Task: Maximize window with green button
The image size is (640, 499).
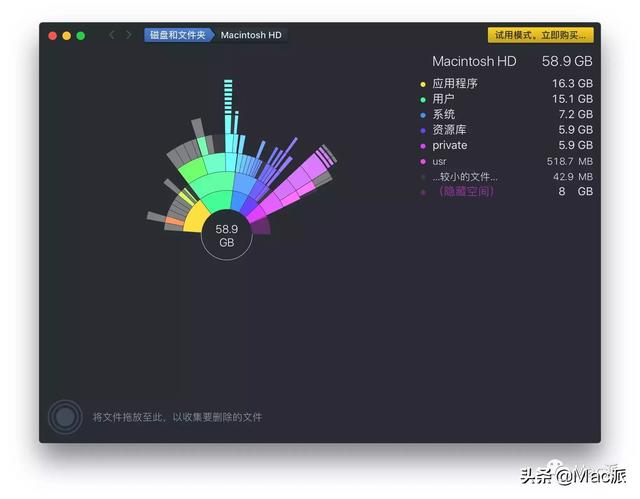Action: 81,35
